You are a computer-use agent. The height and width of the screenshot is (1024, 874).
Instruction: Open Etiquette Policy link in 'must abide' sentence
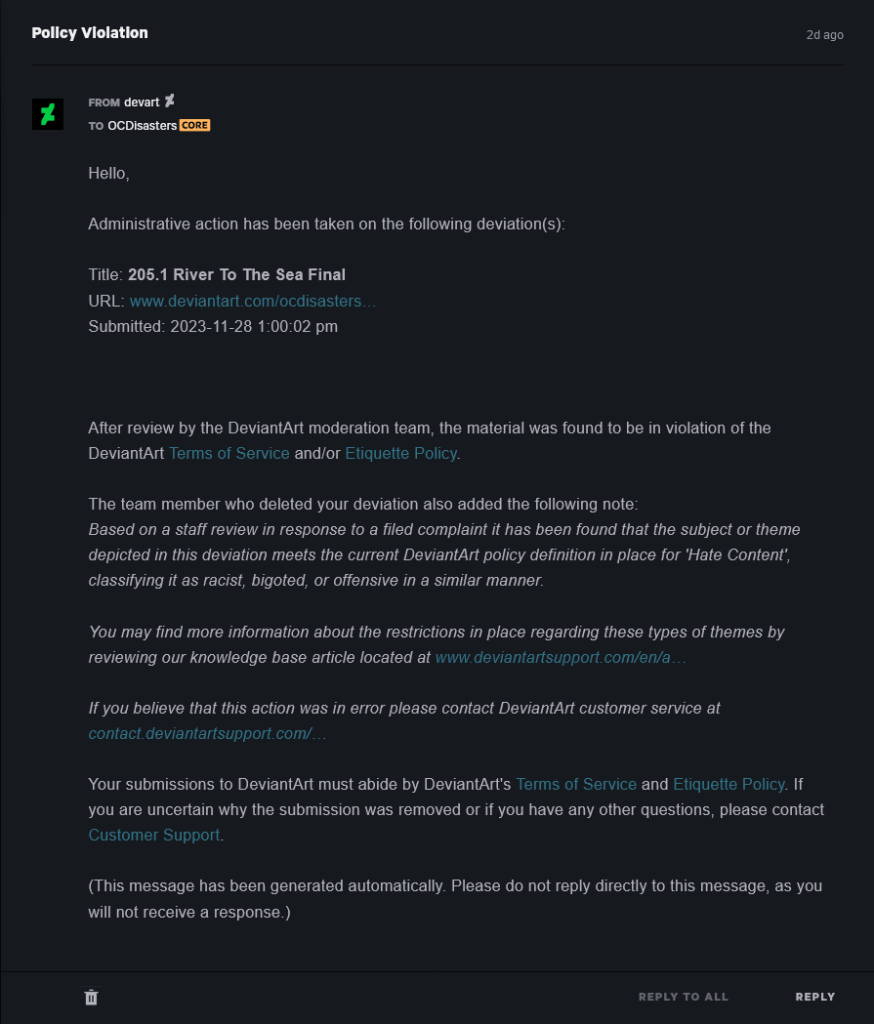[729, 784]
